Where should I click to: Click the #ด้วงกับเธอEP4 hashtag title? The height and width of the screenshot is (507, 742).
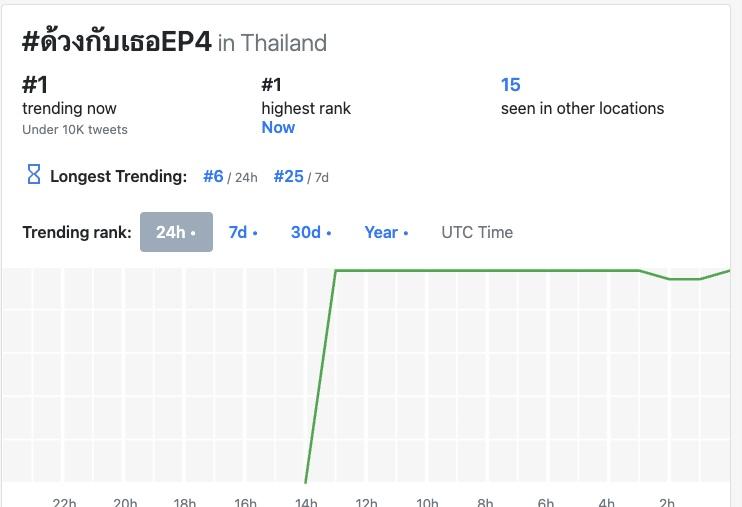(x=116, y=42)
